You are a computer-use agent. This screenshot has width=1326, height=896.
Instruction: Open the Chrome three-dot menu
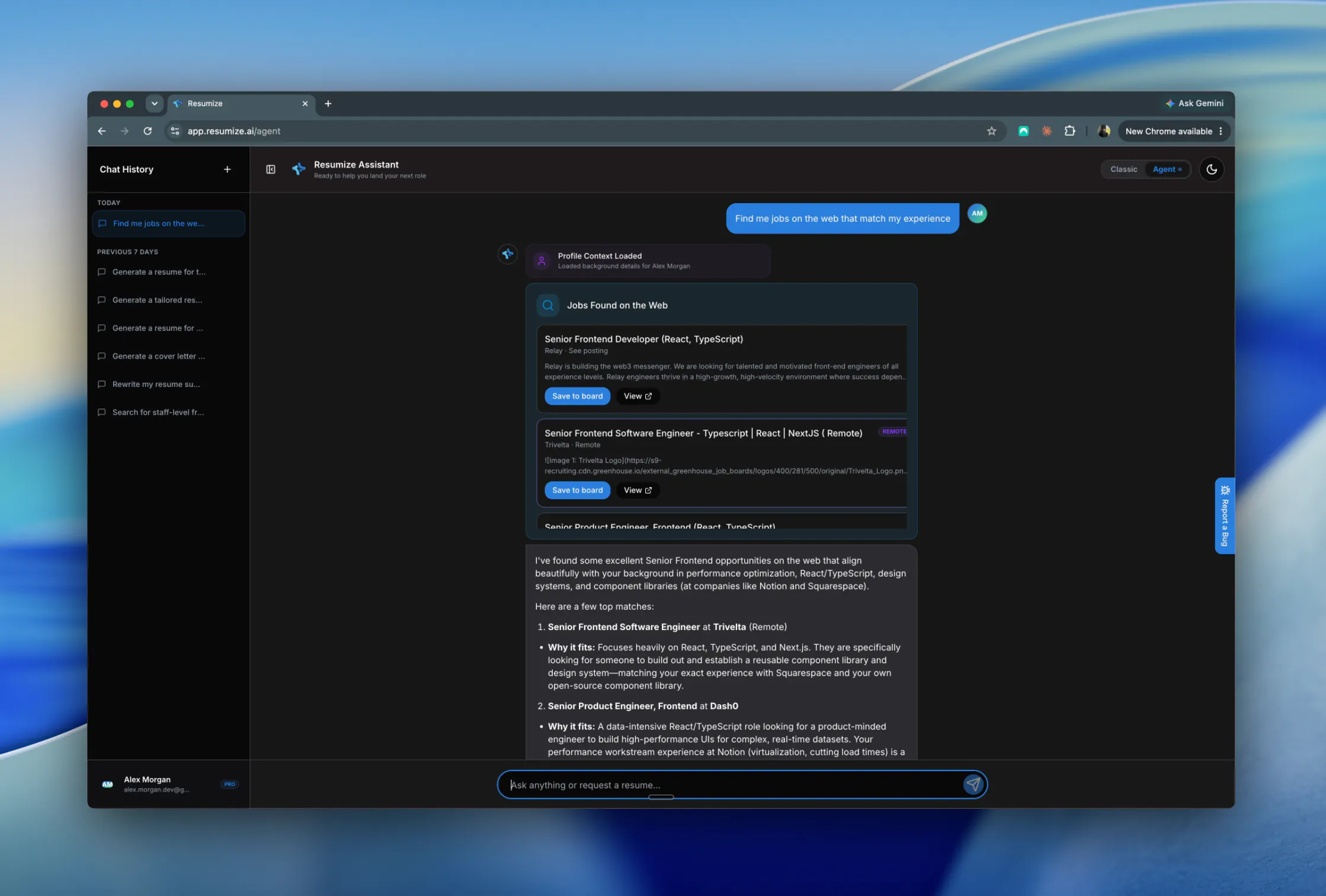1221,132
